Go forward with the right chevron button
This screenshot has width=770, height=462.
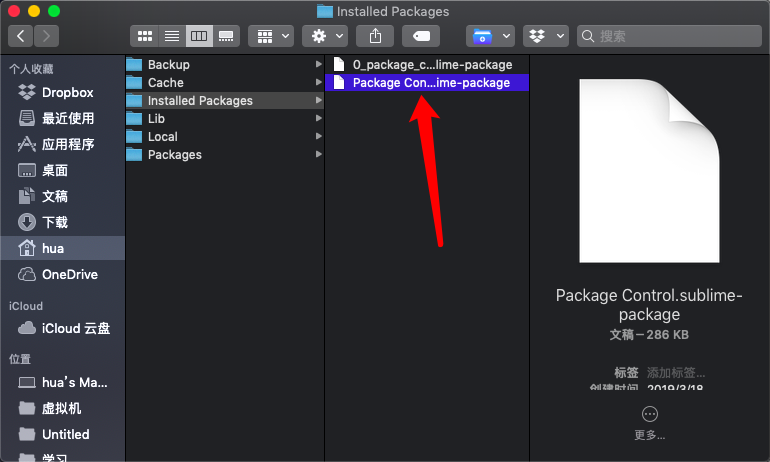pos(46,36)
